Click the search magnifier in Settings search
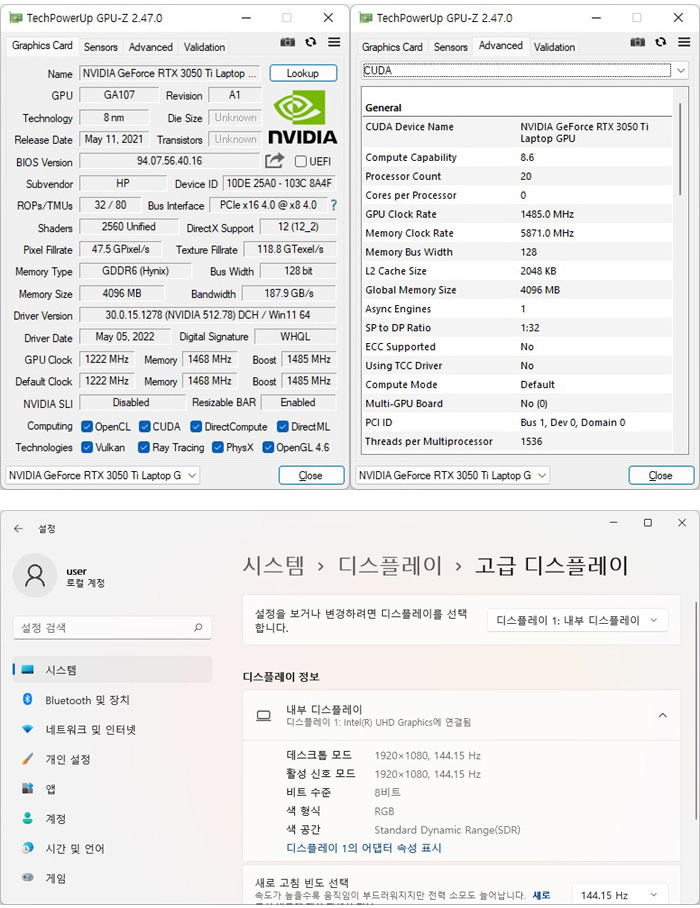Viewport: 700px width, 908px height. [198, 627]
